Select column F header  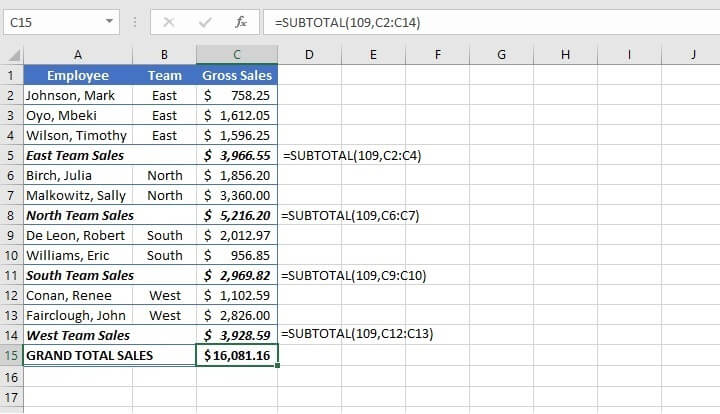coord(438,55)
